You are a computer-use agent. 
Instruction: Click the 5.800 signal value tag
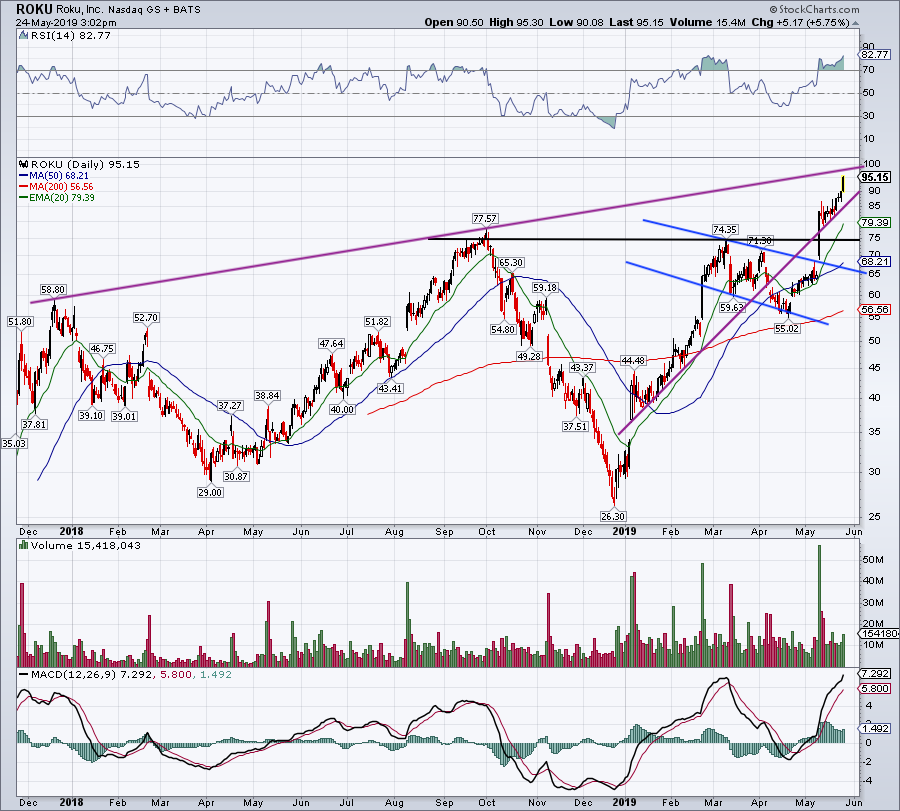click(875, 688)
